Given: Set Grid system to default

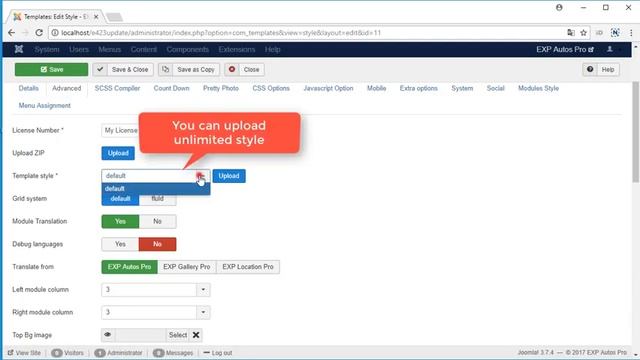Looking at the screenshot, I should coord(120,199).
